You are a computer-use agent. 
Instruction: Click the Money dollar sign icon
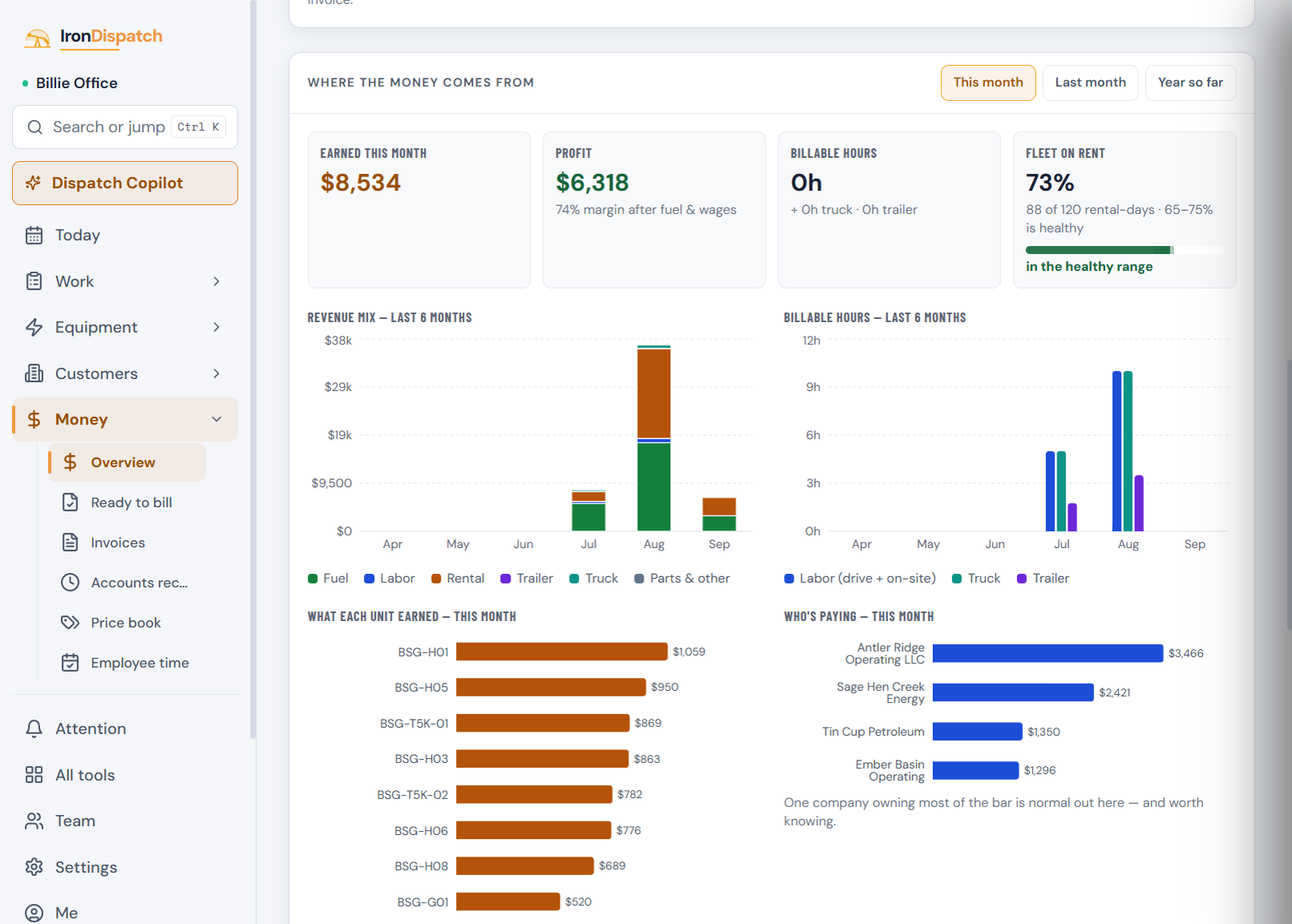(x=34, y=419)
